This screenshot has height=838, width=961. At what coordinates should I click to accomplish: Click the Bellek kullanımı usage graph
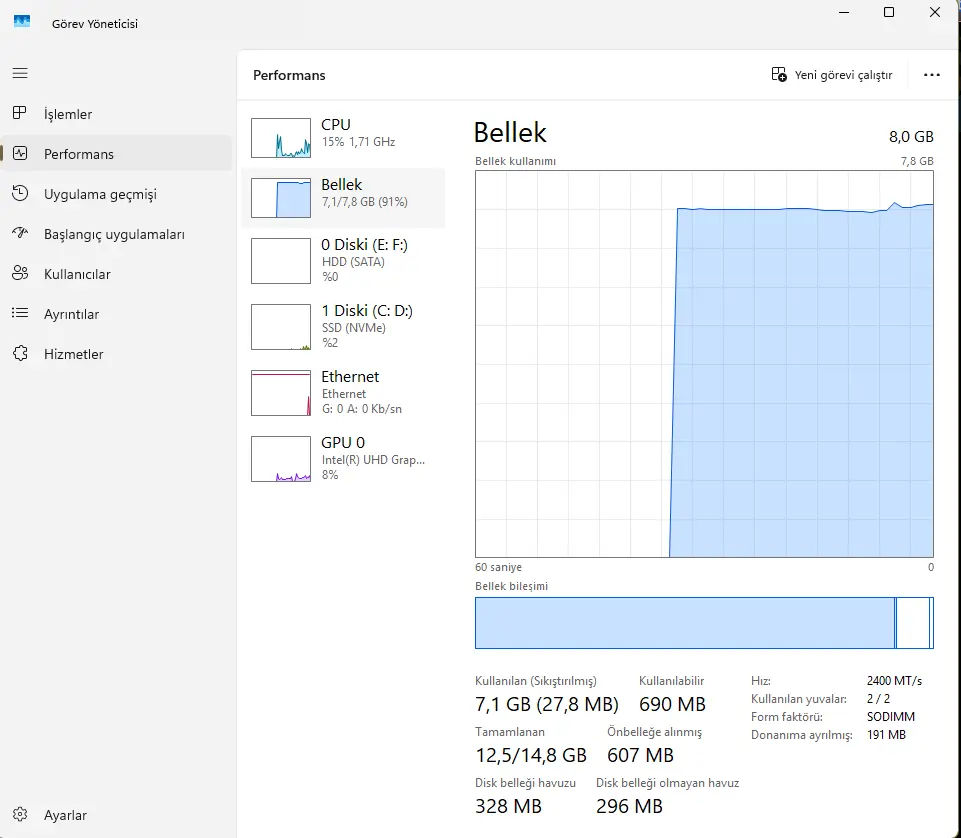click(704, 364)
